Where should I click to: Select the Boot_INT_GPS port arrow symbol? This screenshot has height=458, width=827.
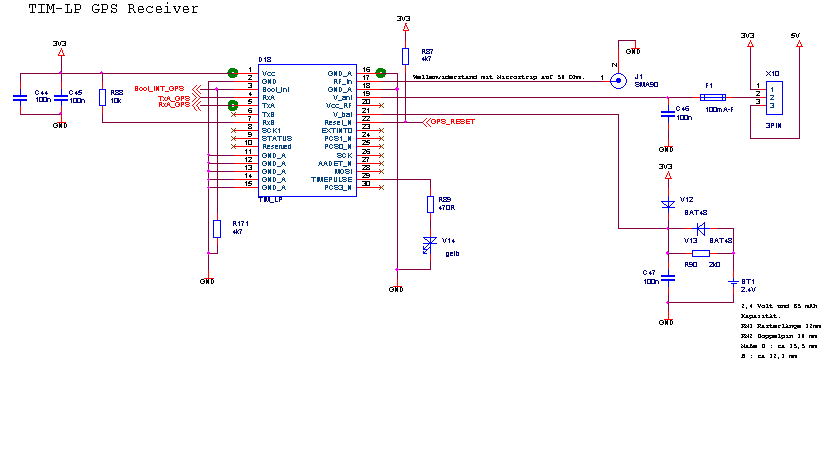pos(196,89)
